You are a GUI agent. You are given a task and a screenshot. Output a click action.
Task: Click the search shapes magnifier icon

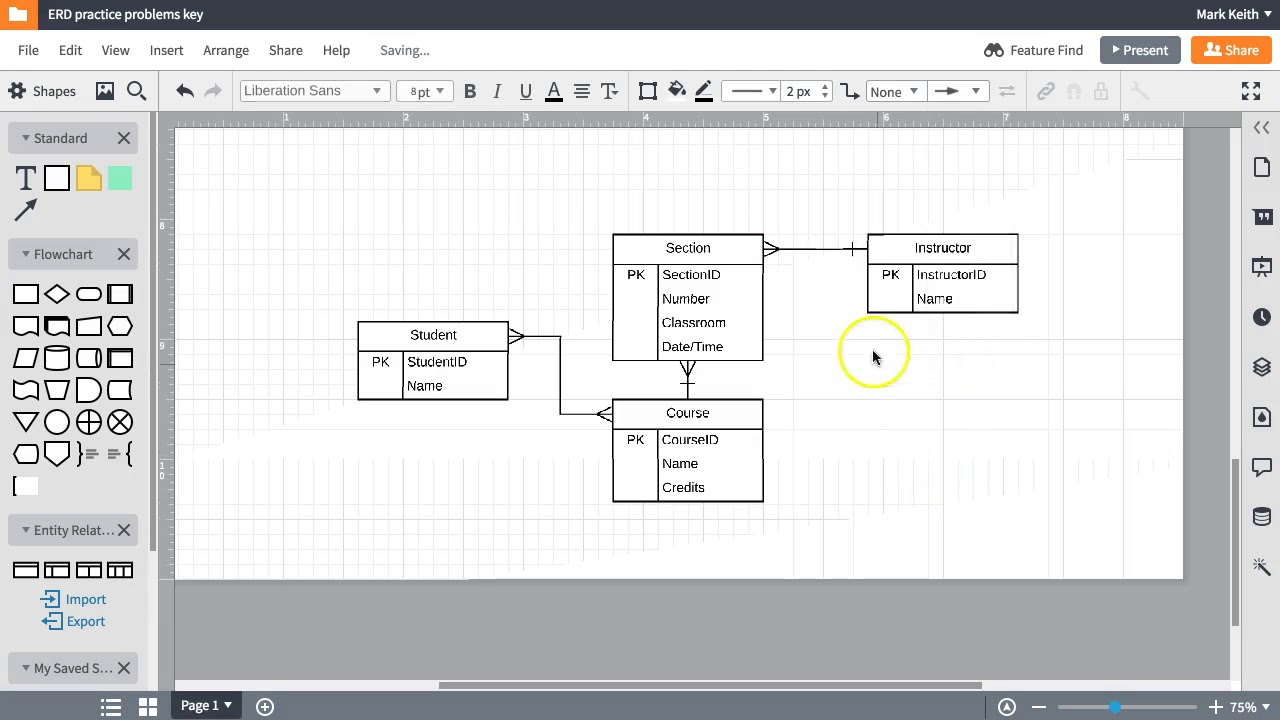pyautogui.click(x=137, y=91)
